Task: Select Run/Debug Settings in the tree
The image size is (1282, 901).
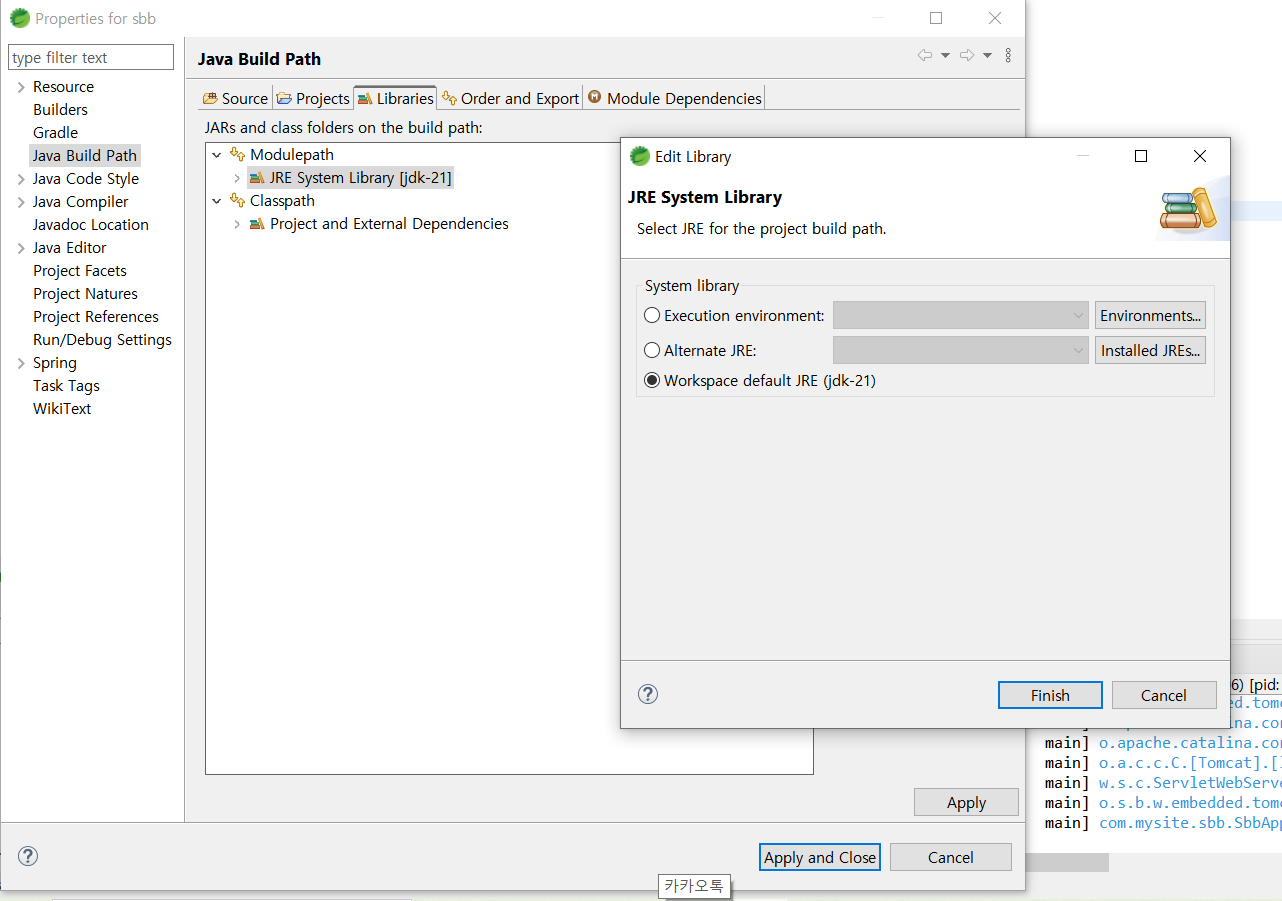Action: click(102, 340)
